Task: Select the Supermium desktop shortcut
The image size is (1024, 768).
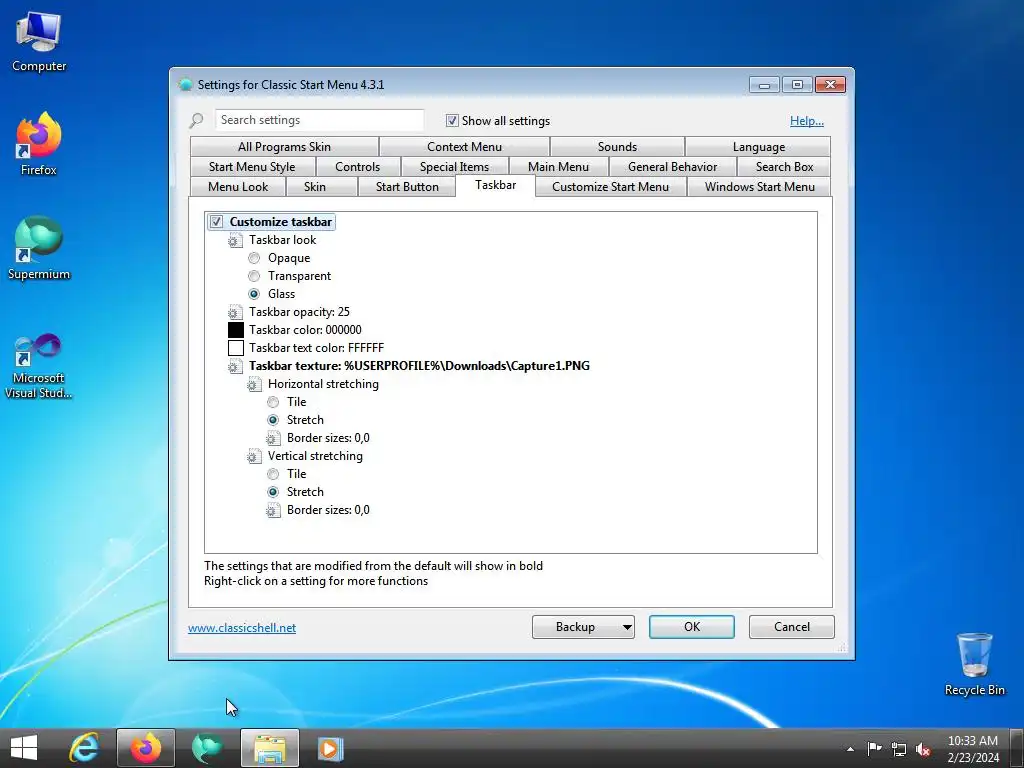Action: (39, 248)
